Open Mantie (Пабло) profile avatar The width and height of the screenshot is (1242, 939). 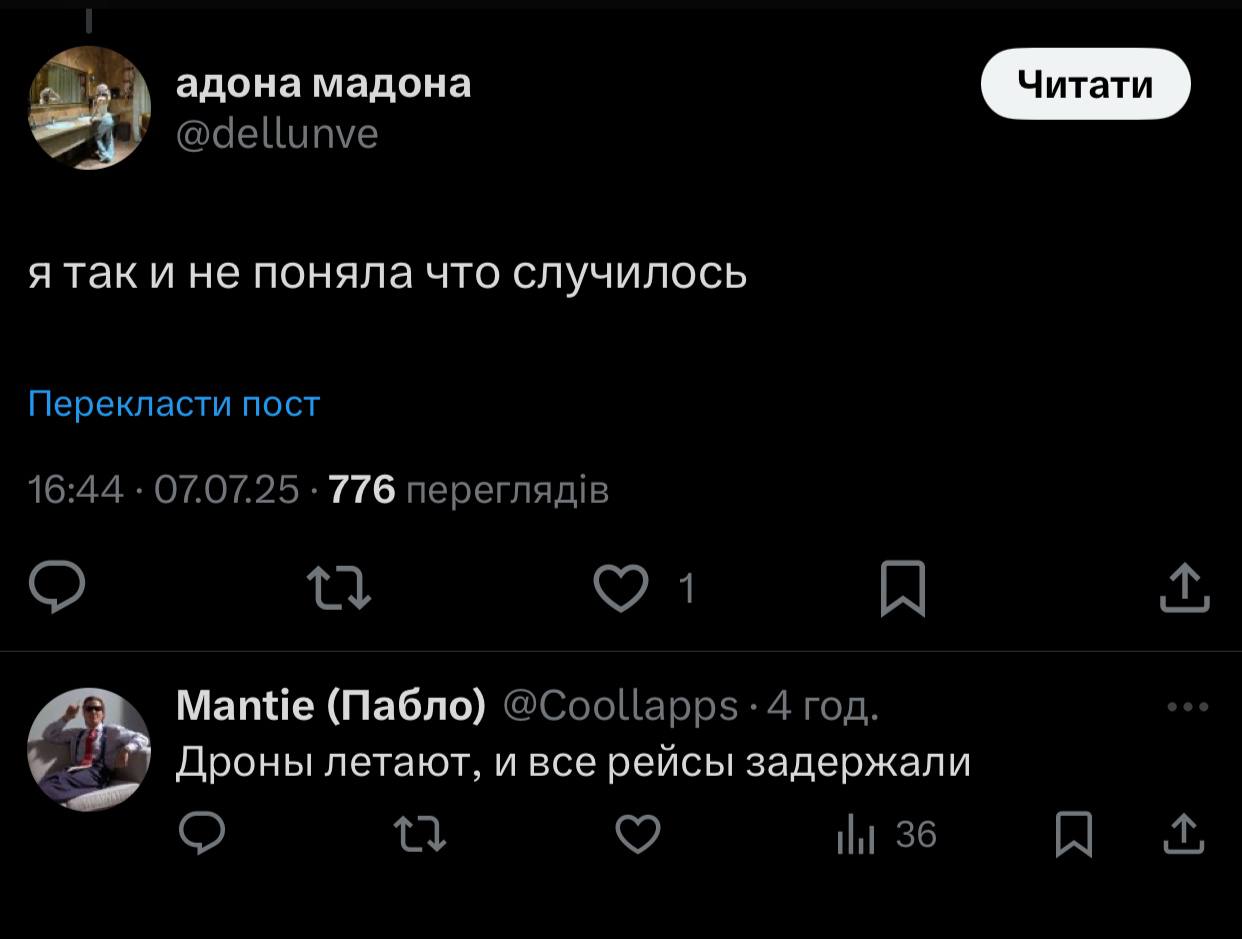(89, 749)
